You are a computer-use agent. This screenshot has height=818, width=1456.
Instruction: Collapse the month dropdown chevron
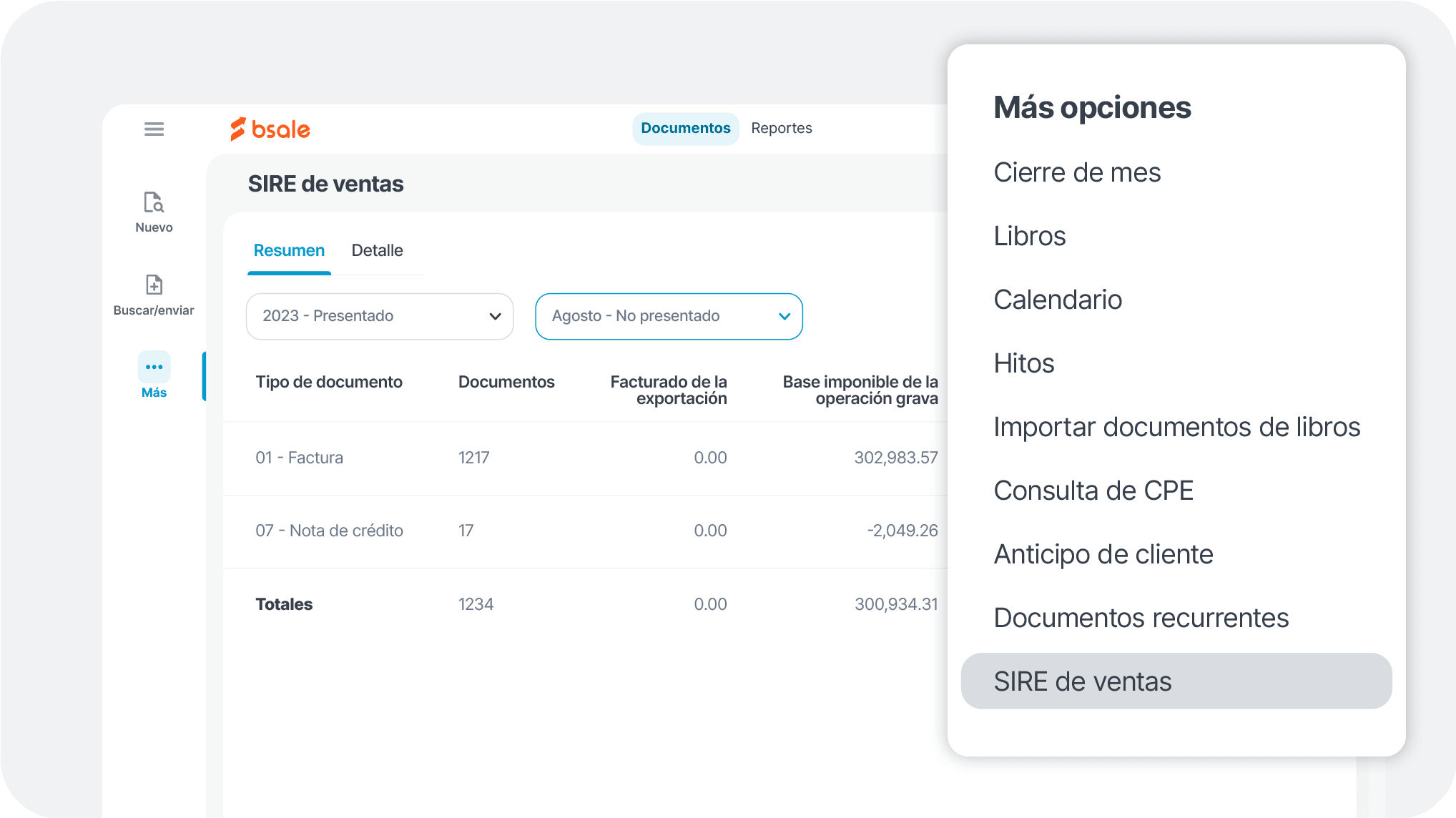784,316
